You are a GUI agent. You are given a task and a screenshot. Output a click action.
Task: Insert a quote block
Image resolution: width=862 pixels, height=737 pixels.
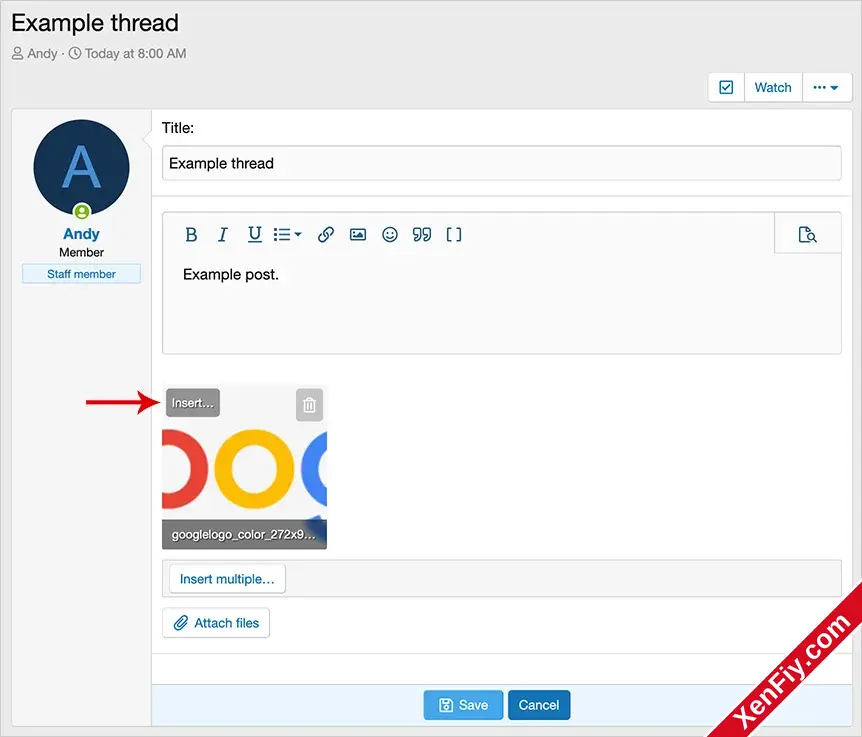[x=422, y=235]
